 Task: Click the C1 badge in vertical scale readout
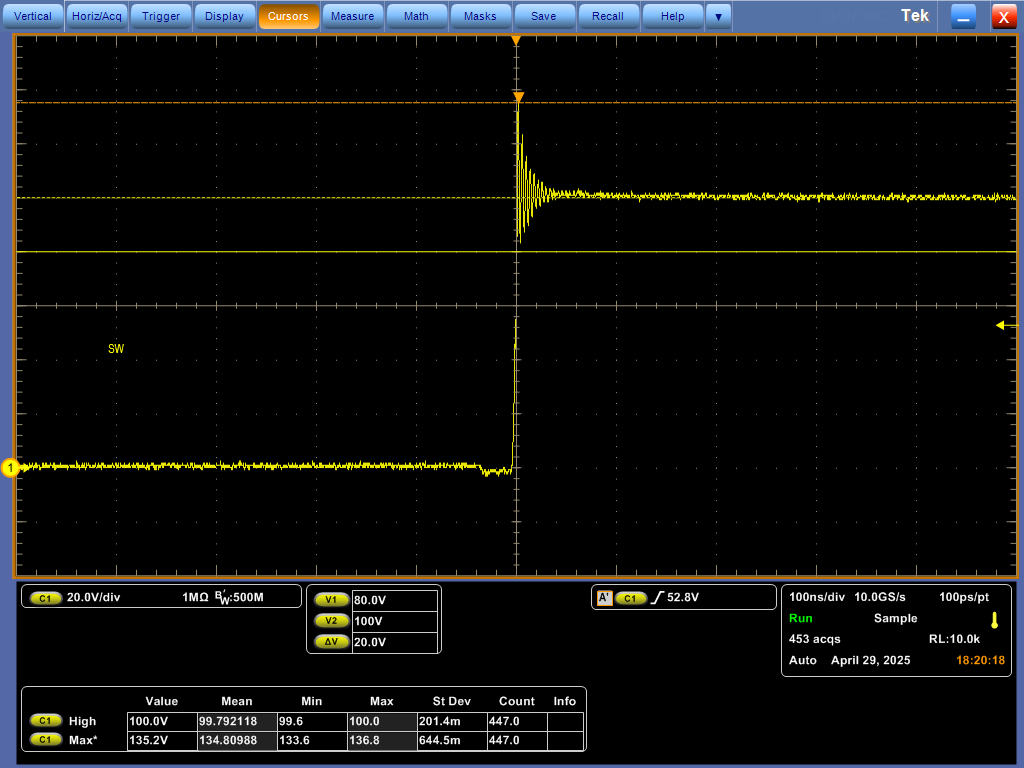(45, 598)
